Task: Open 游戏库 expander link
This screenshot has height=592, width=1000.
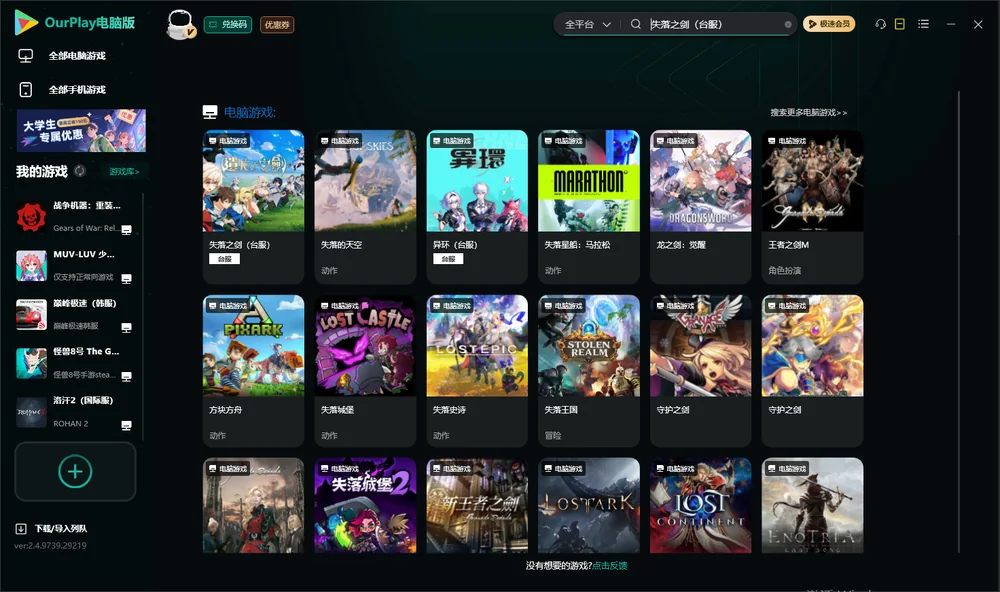Action: coord(124,172)
